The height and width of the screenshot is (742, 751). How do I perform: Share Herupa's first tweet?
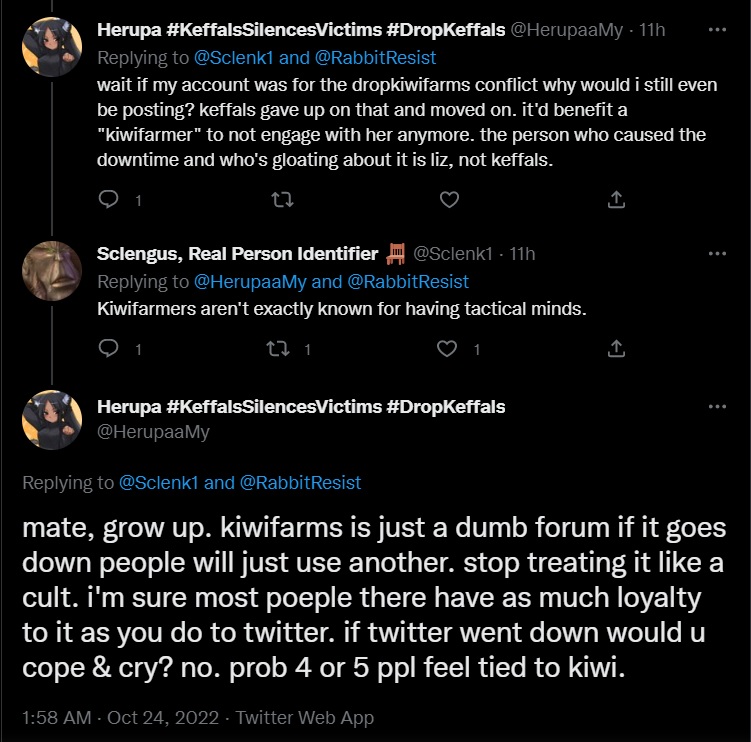617,200
